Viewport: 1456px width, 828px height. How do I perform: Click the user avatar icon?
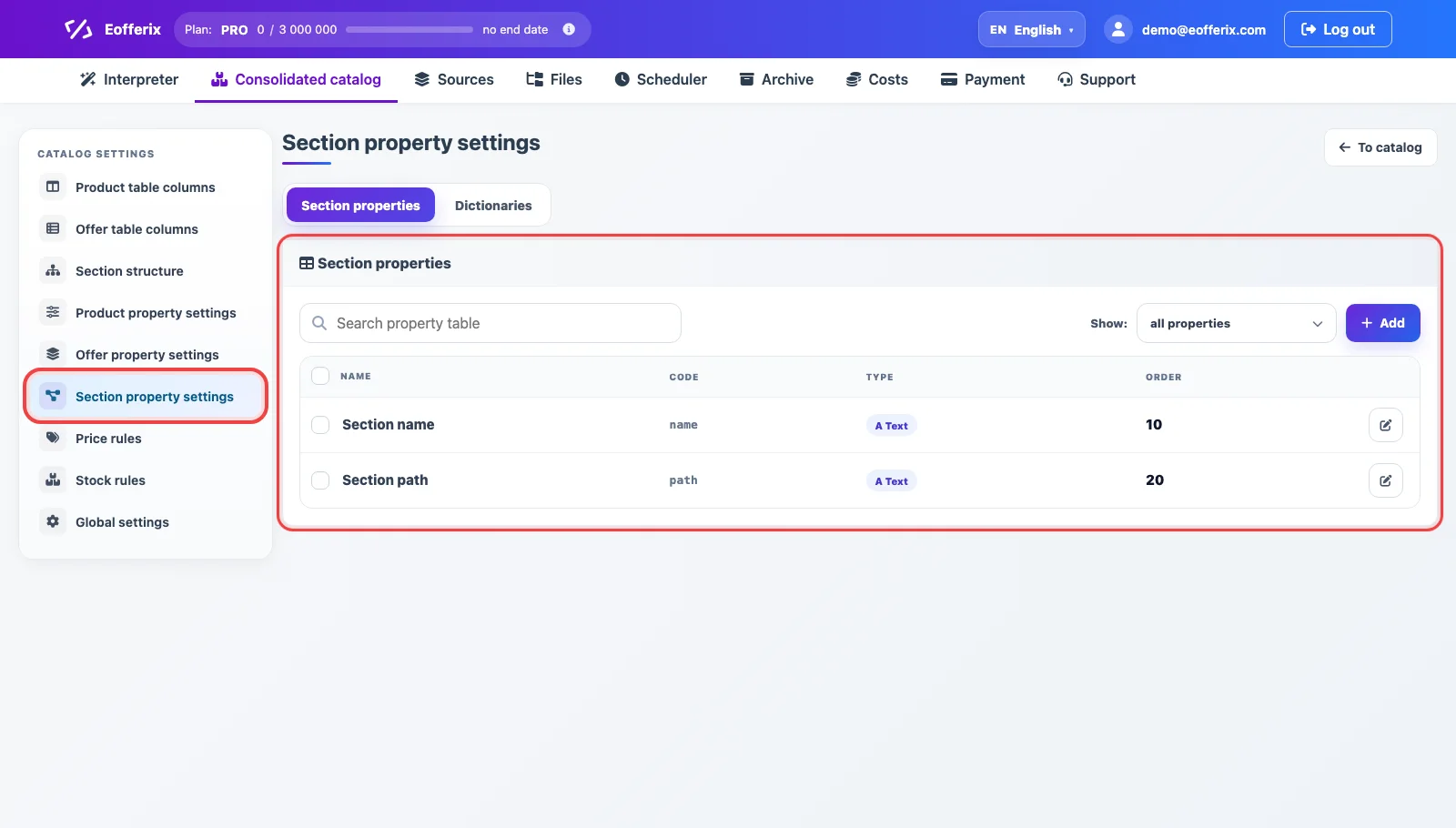pos(1117,29)
